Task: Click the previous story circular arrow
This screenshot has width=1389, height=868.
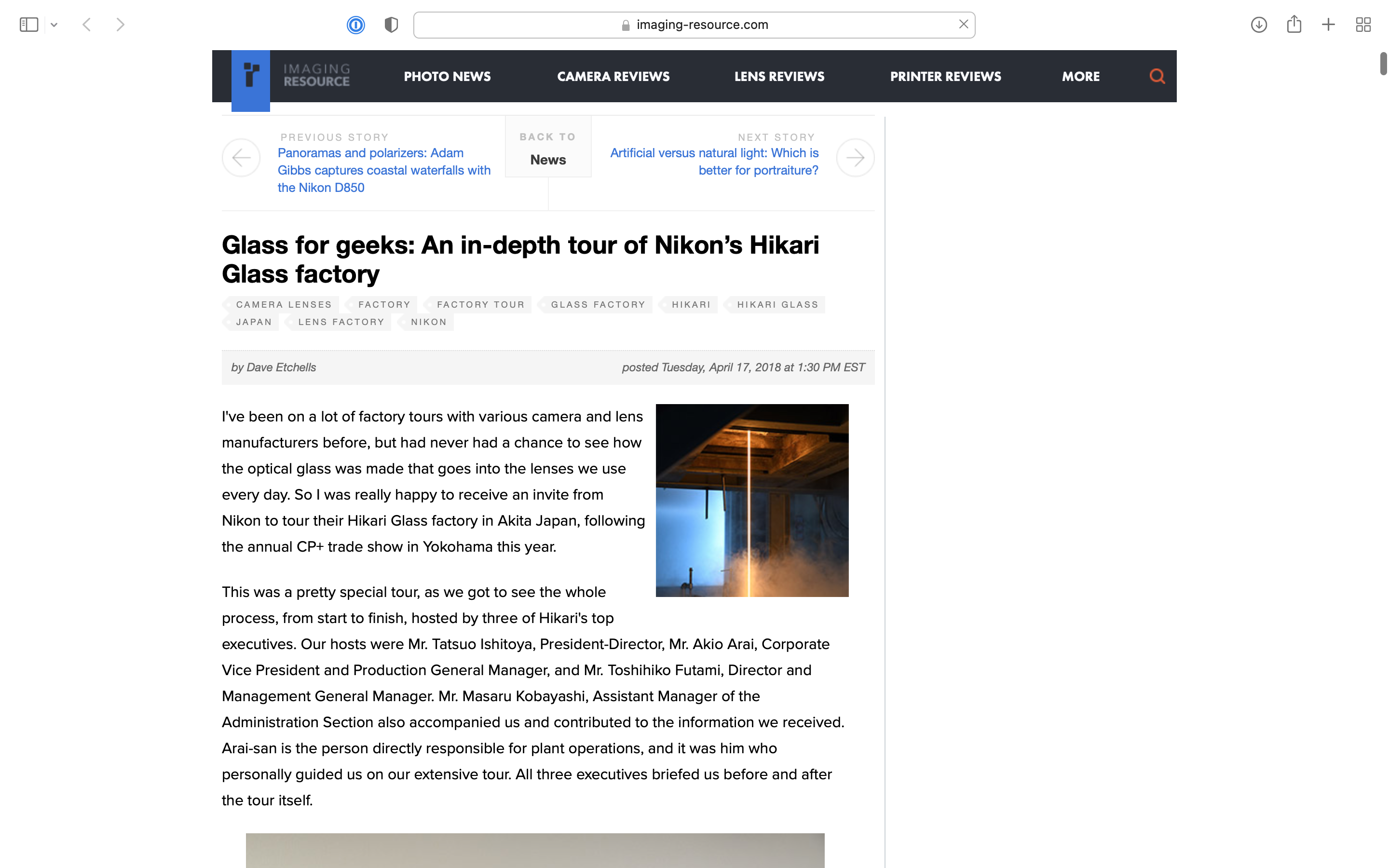Action: pos(241,157)
